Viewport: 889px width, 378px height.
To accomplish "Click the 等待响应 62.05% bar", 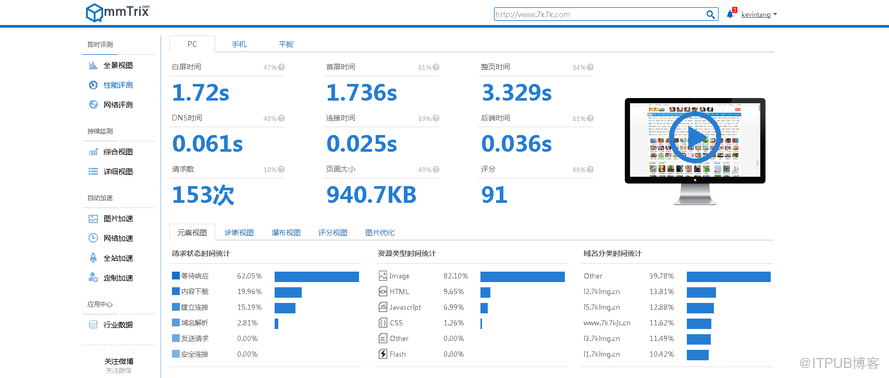I will 317,277.
